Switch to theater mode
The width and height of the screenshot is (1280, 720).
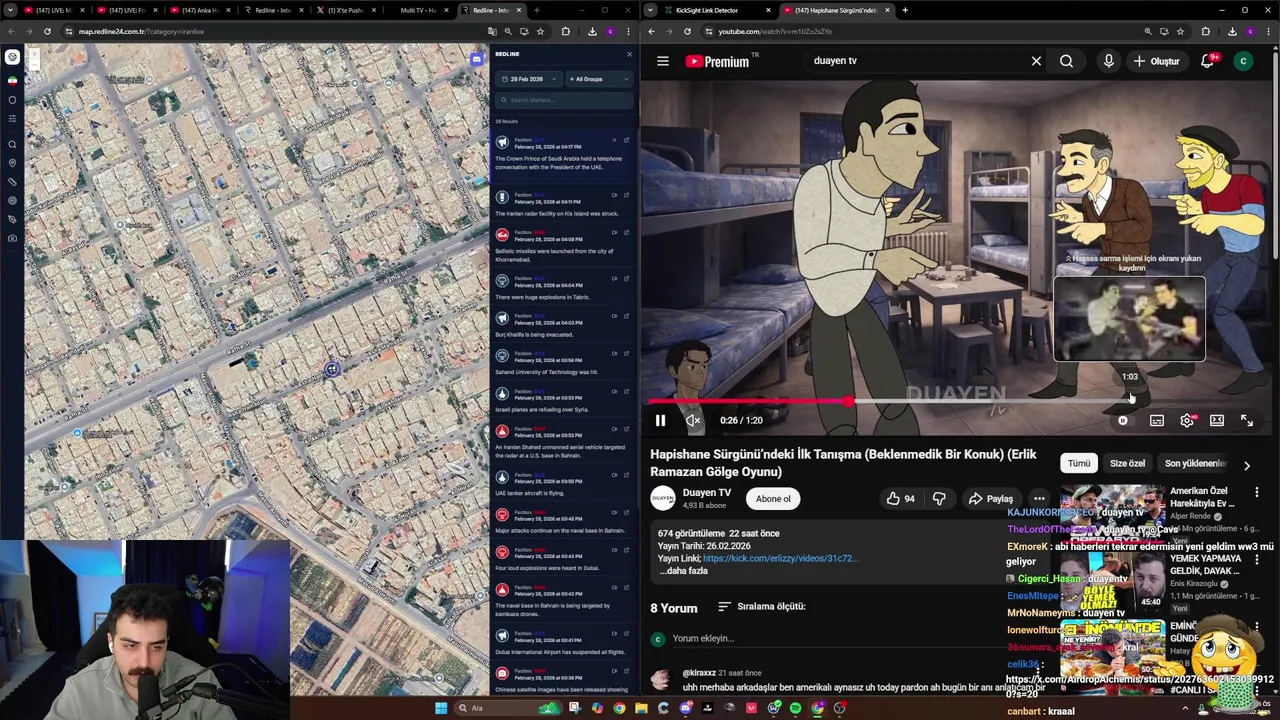[1217, 420]
